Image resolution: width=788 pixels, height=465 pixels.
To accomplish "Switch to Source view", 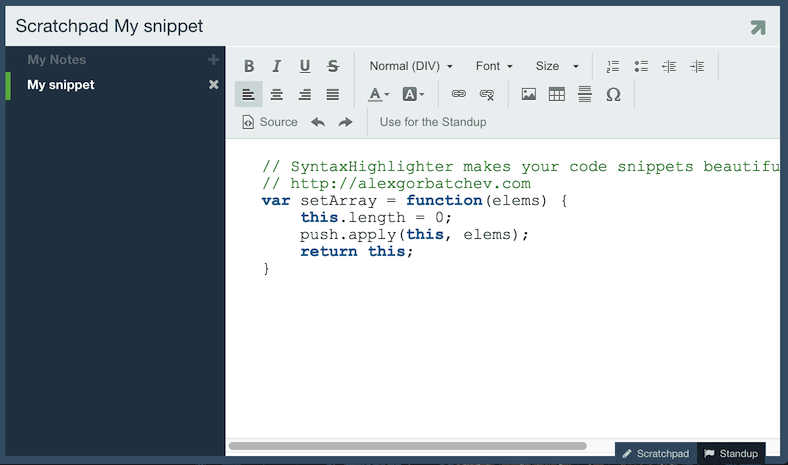I will 270,122.
